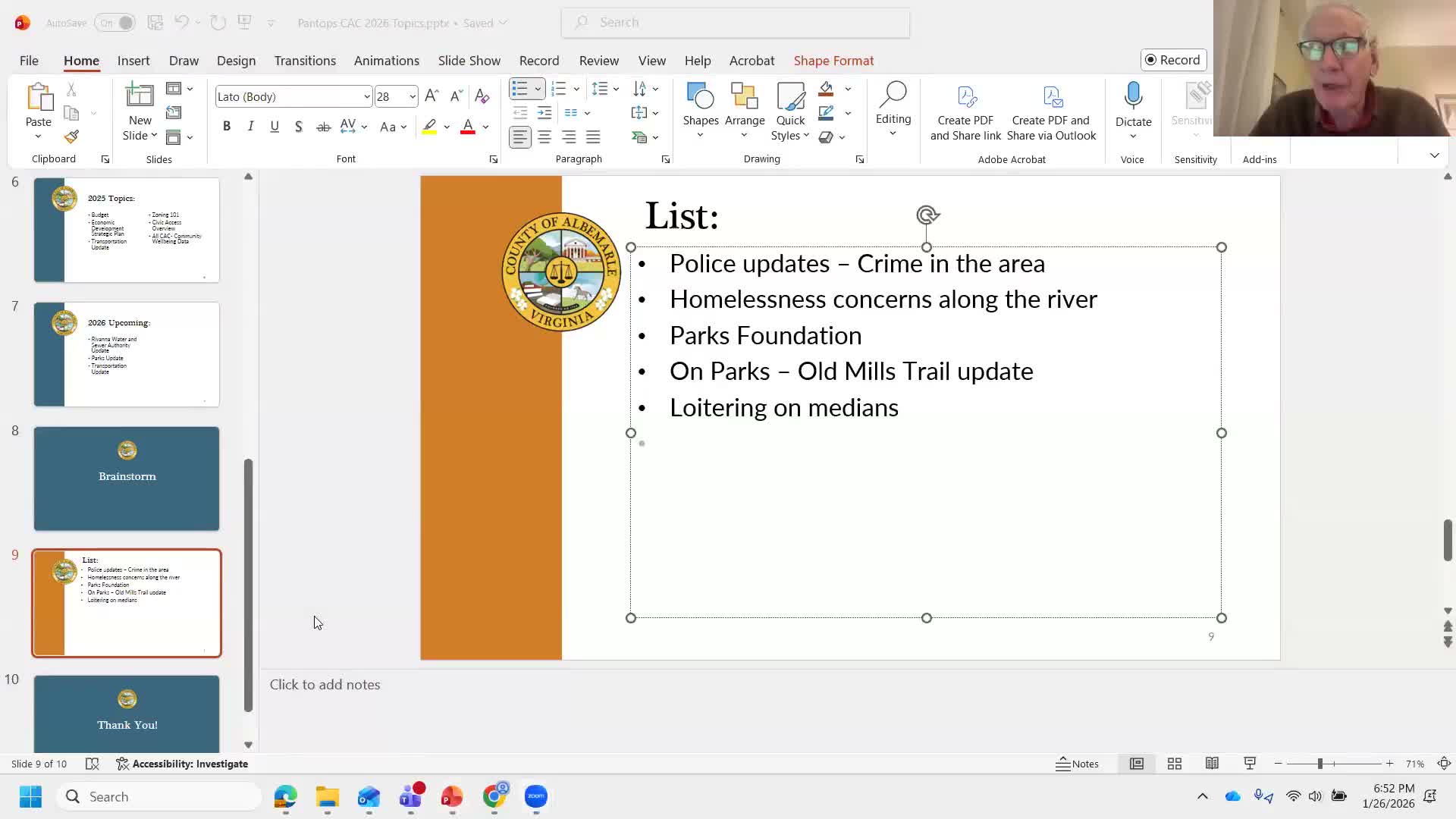
Task: Expand the Line Spacing dropdown
Action: coord(614,89)
